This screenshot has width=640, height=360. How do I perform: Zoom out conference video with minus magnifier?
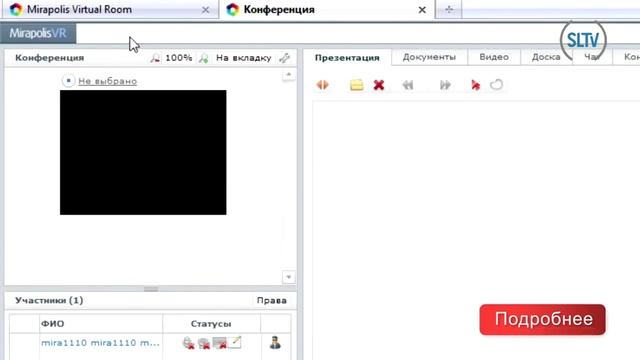pyautogui.click(x=155, y=58)
